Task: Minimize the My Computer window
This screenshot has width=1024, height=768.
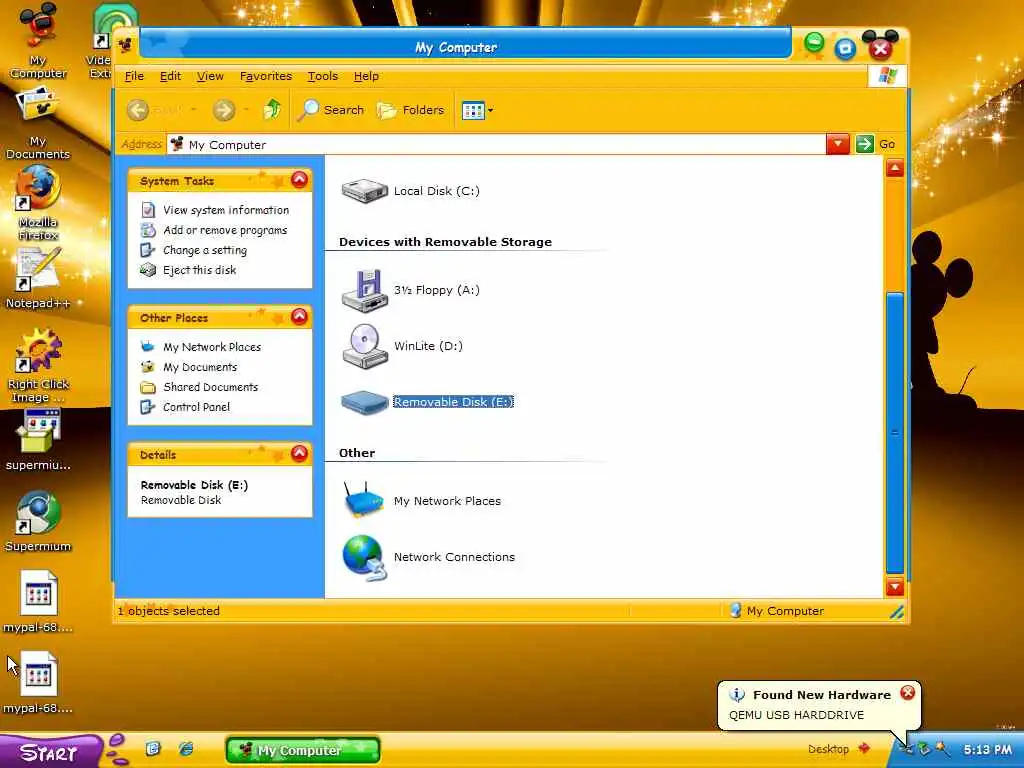Action: 814,43
